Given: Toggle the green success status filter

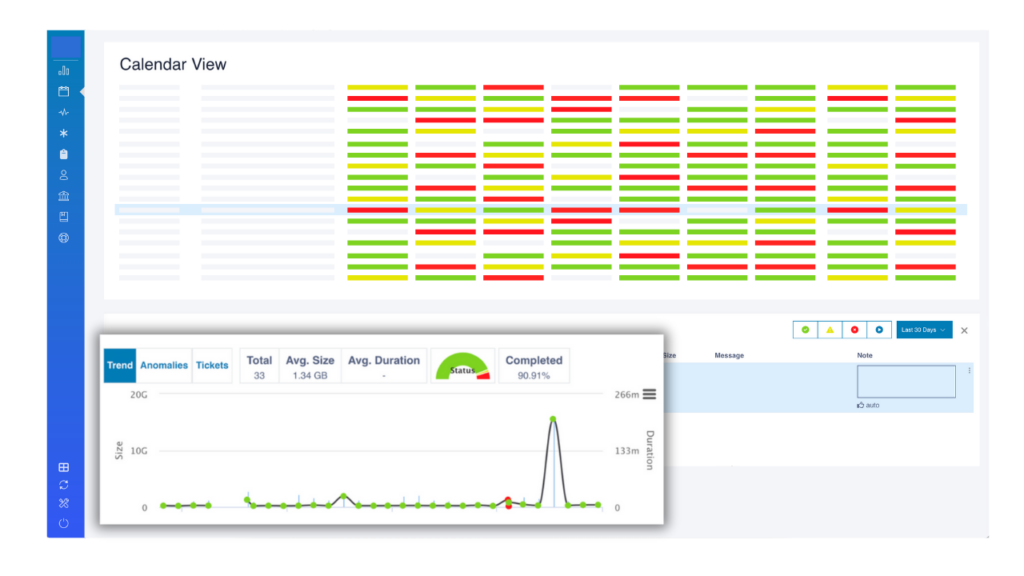Looking at the screenshot, I should (x=805, y=330).
